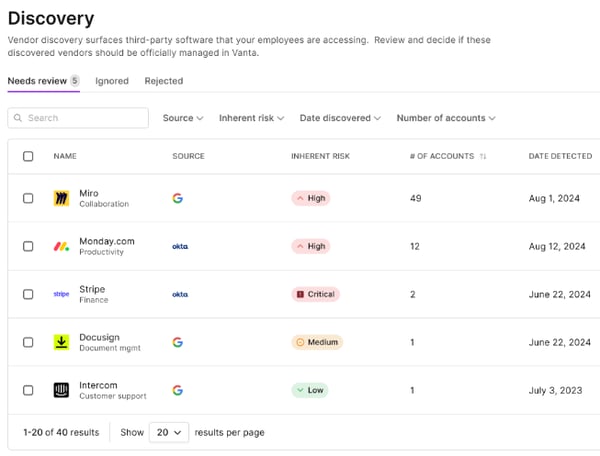Click the Monday.com logo icon

pyautogui.click(x=61, y=246)
